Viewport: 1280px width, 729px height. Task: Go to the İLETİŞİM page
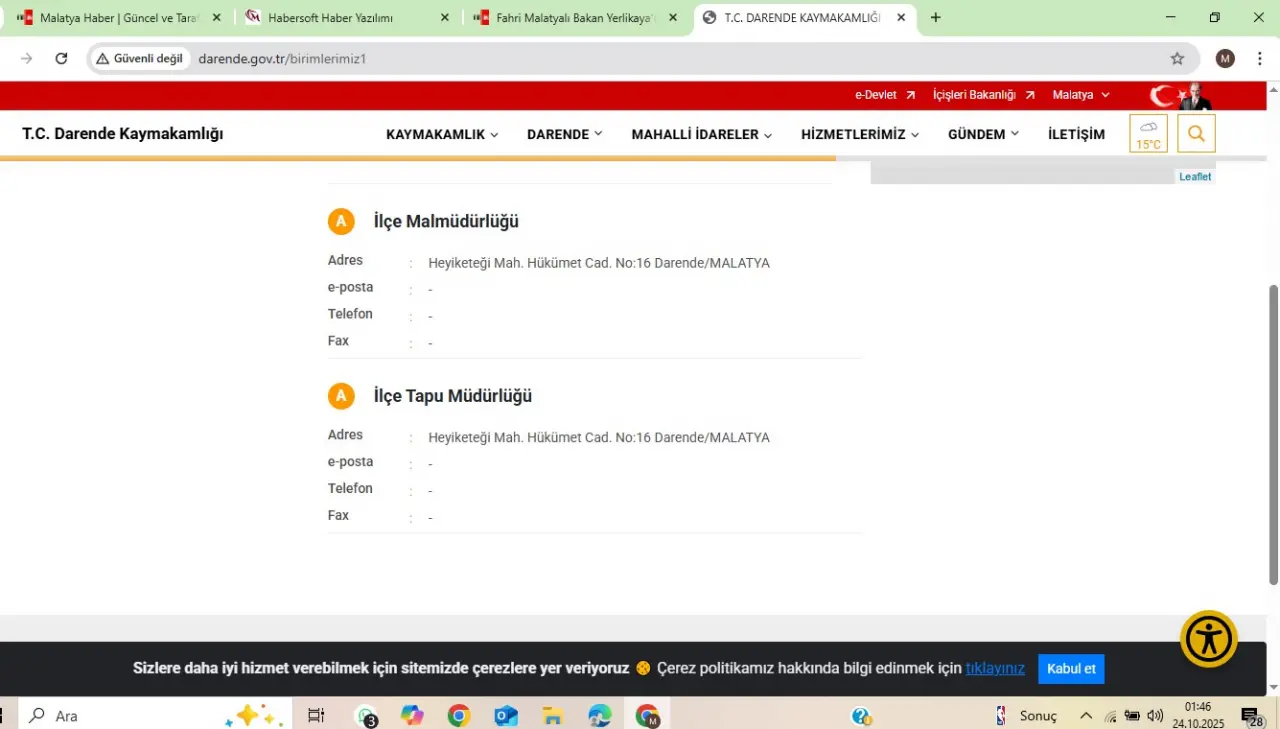(x=1076, y=135)
